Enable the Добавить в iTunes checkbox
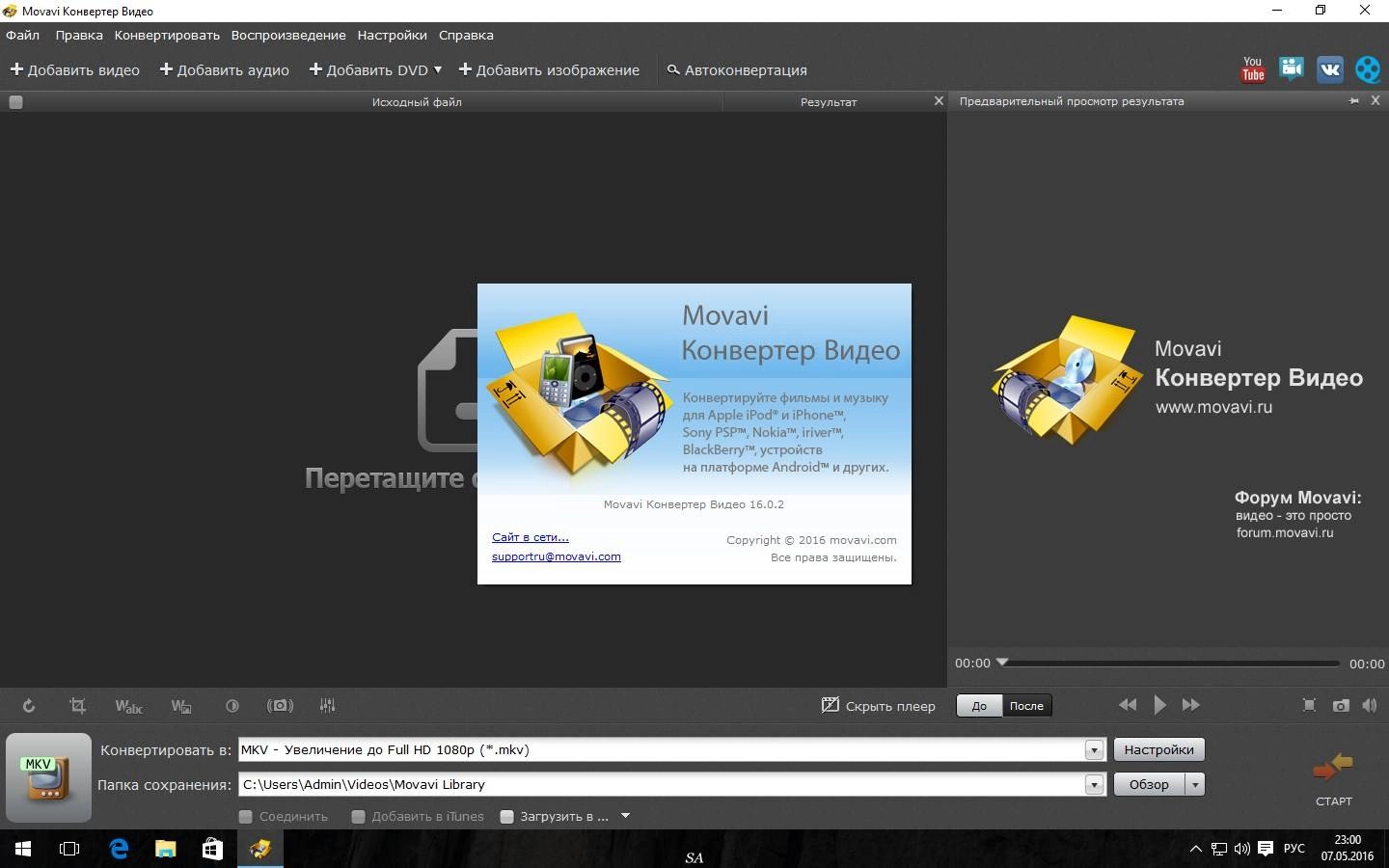 pos(359,817)
